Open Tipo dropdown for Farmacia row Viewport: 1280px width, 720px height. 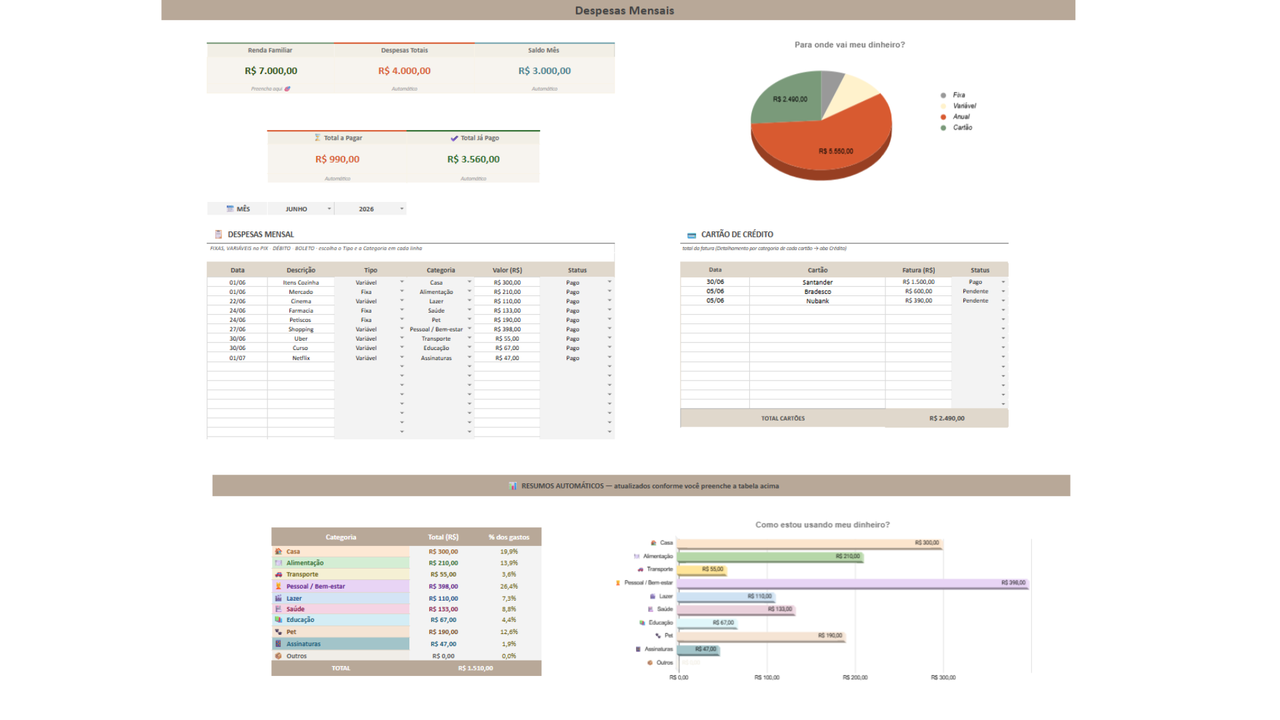click(x=402, y=310)
